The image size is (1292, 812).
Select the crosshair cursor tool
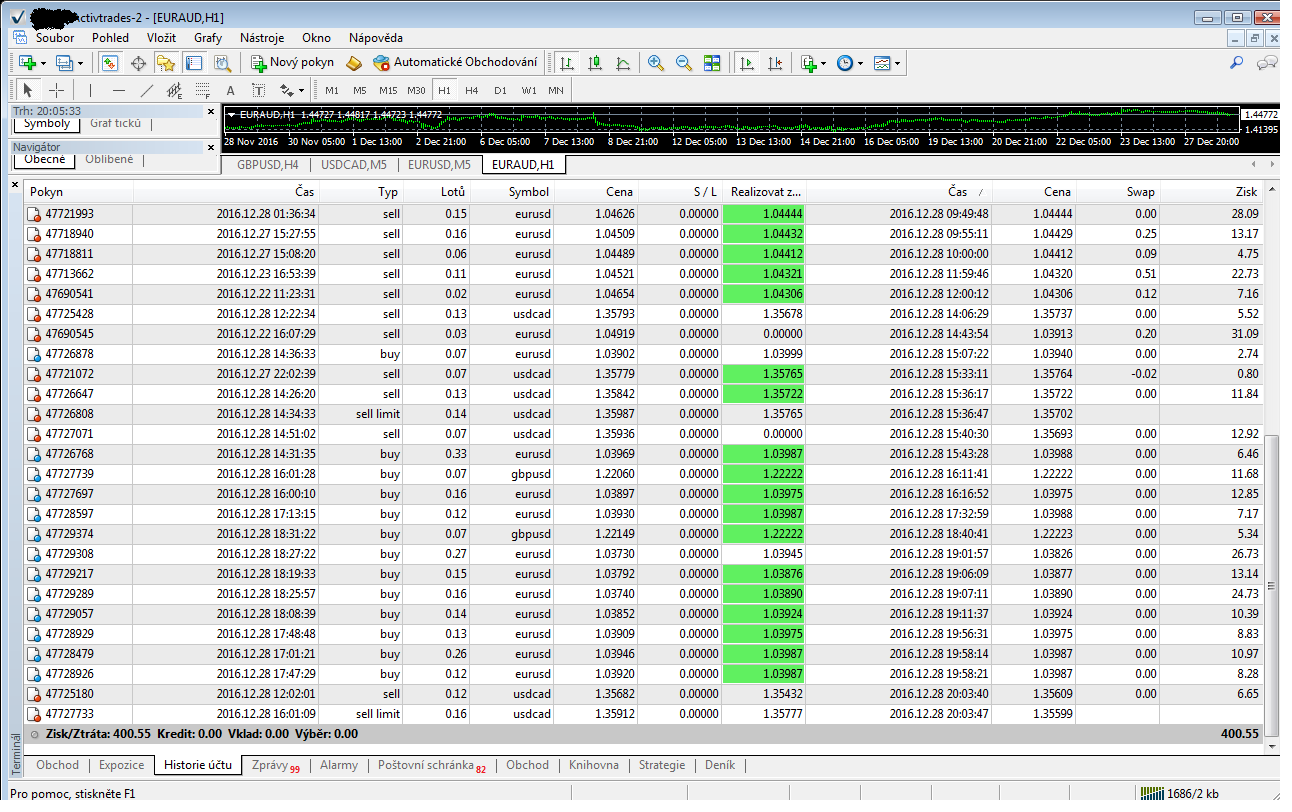[57, 90]
